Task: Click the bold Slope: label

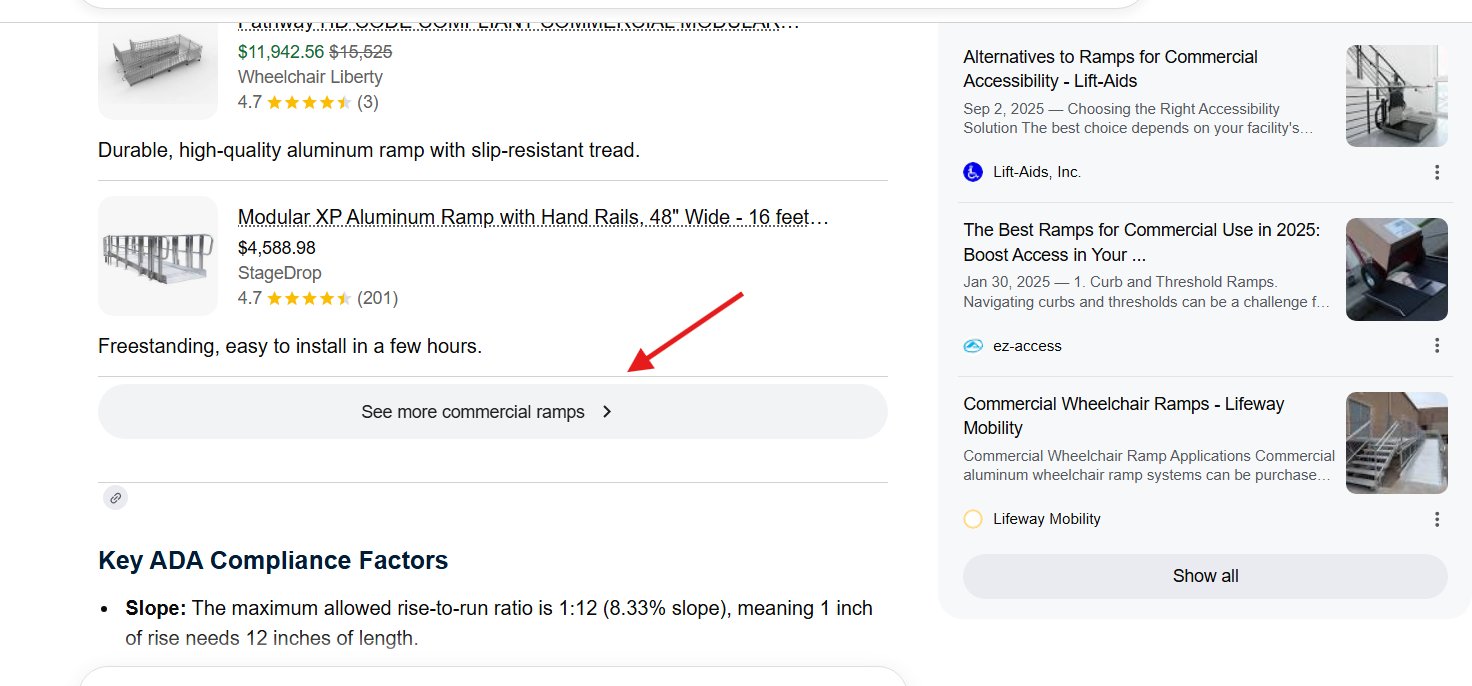Action: 156,608
